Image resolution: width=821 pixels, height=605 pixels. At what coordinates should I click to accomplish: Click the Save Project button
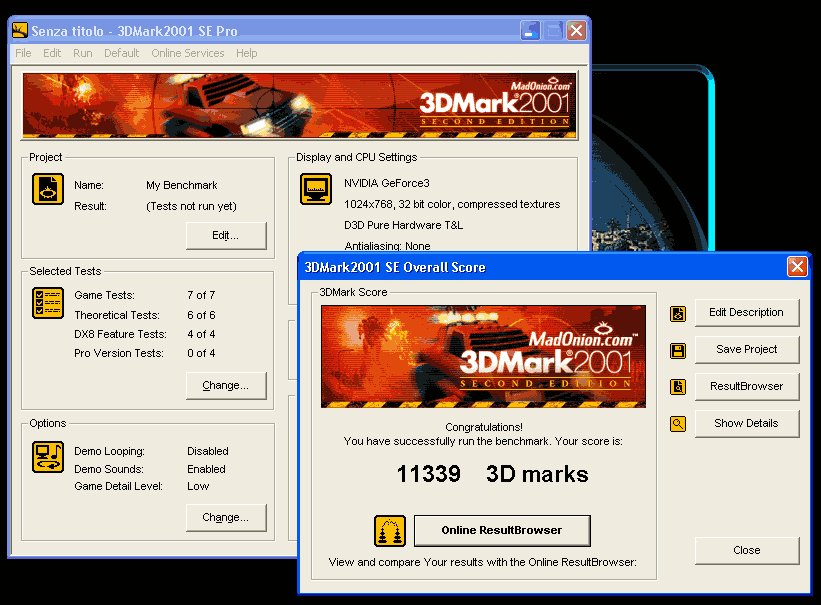click(x=747, y=349)
